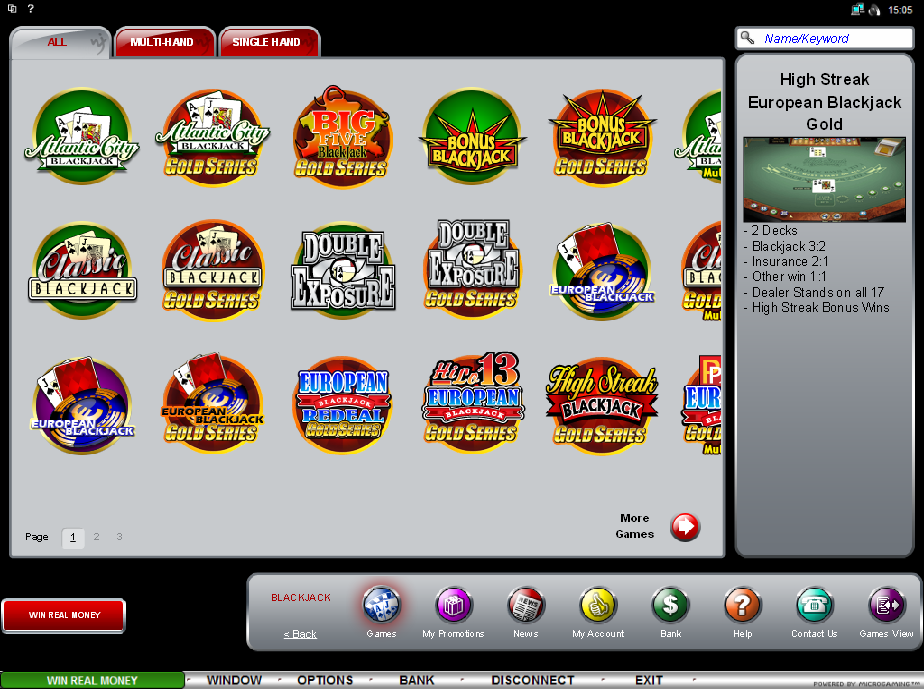Open the WINDOW menu in the bottom bar

click(x=234, y=680)
